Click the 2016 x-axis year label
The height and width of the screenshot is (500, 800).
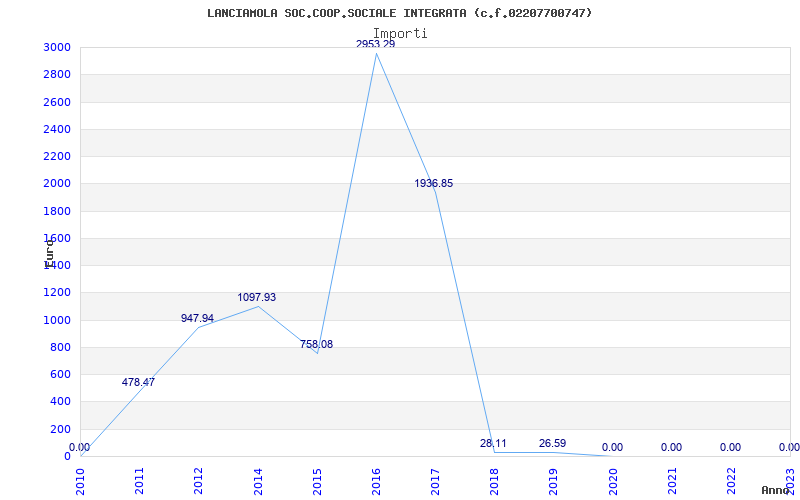click(x=376, y=481)
